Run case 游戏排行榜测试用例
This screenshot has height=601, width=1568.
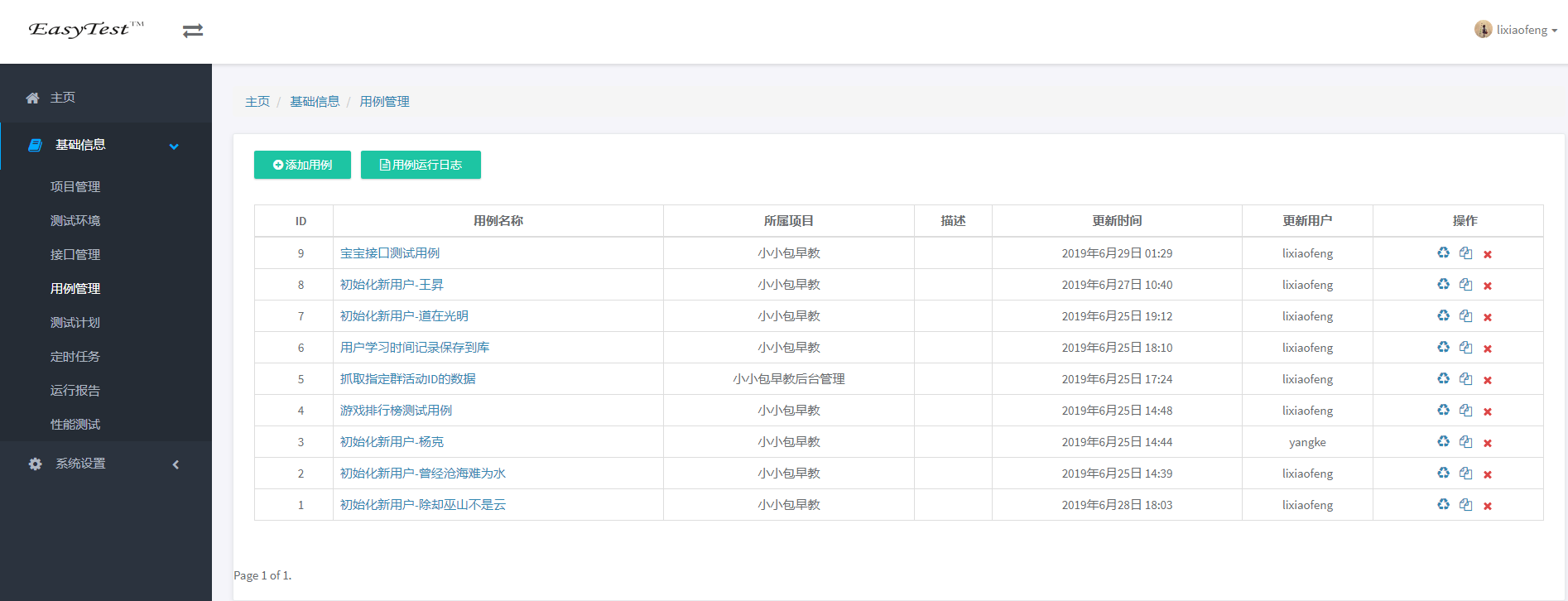(x=1443, y=410)
